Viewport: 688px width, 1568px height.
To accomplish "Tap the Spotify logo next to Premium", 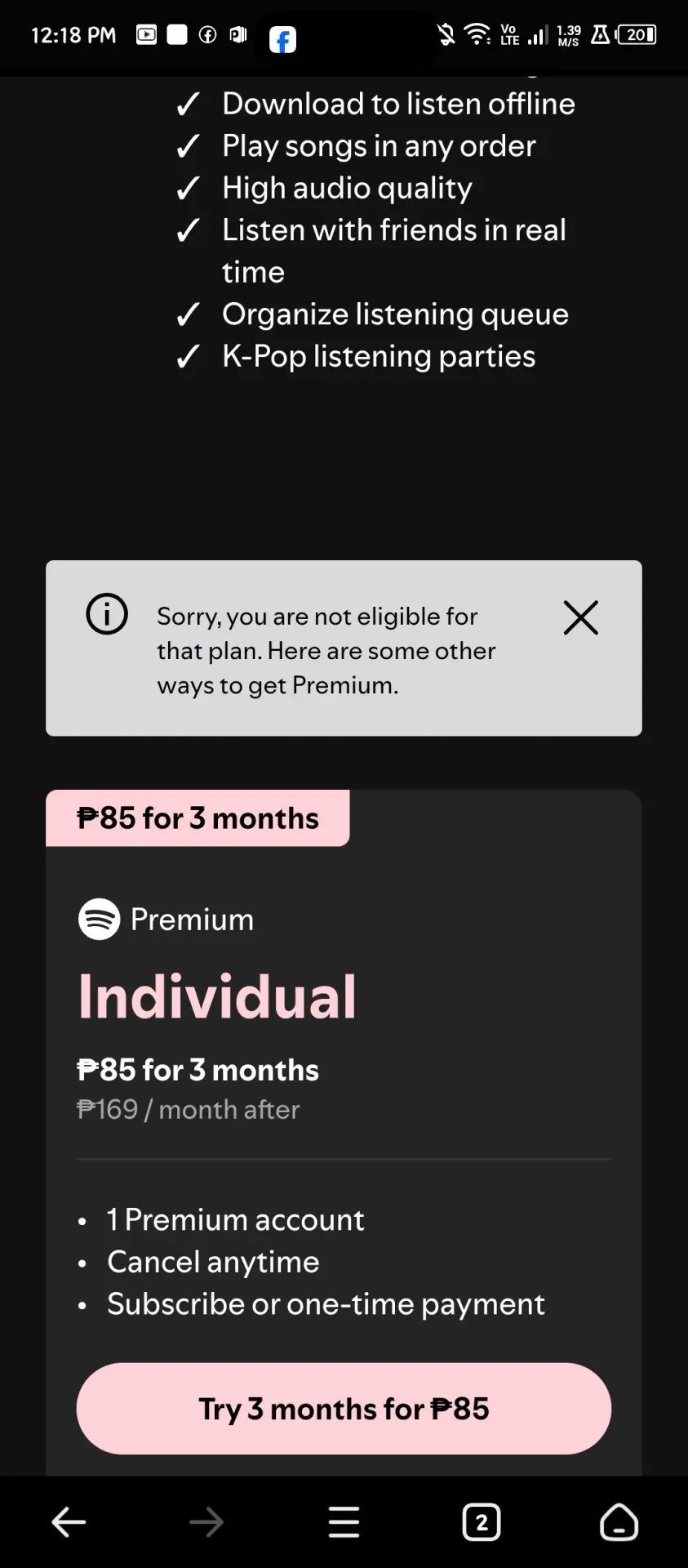I will click(x=100, y=919).
